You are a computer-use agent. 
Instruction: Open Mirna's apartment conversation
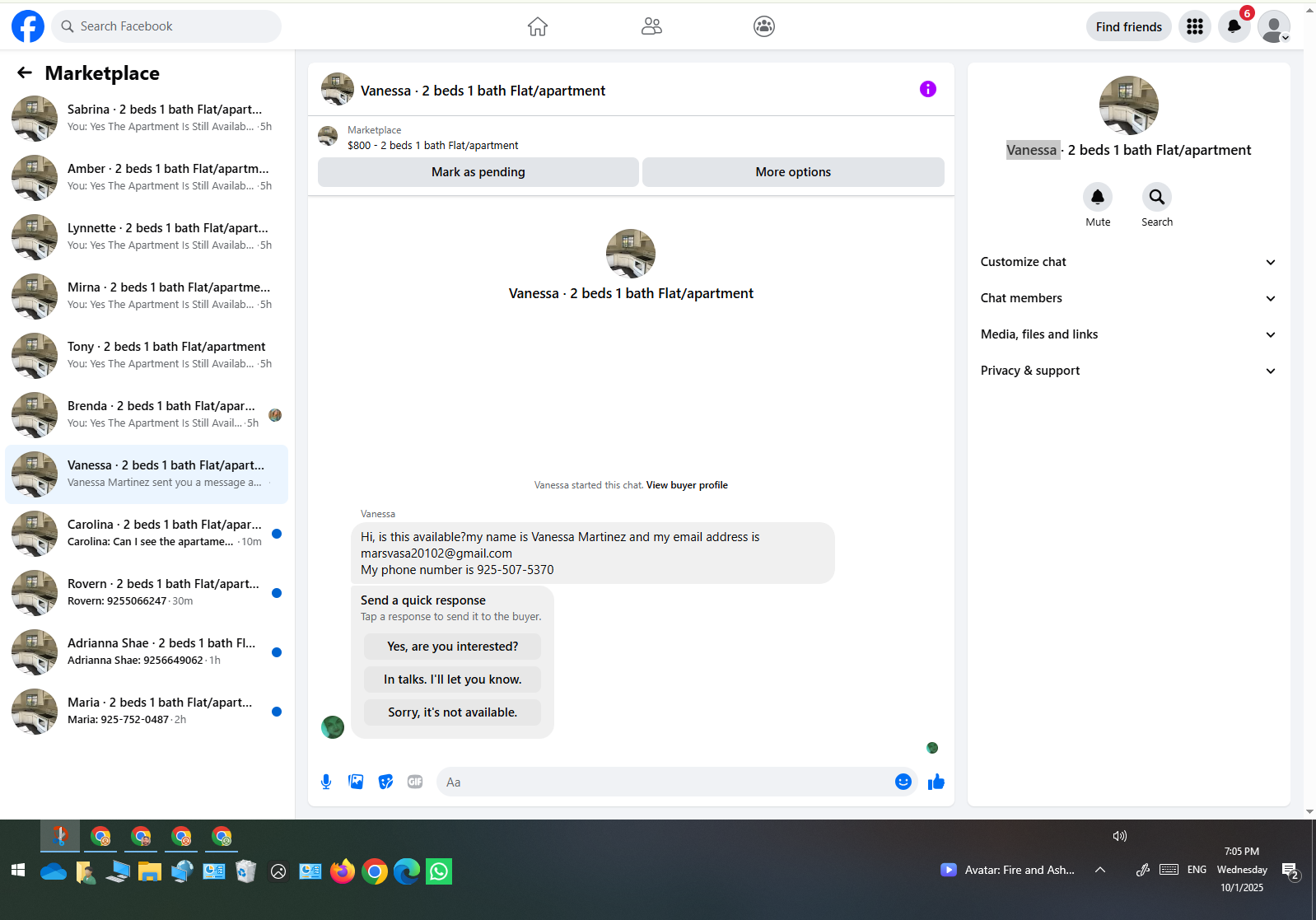pyautogui.click(x=147, y=297)
